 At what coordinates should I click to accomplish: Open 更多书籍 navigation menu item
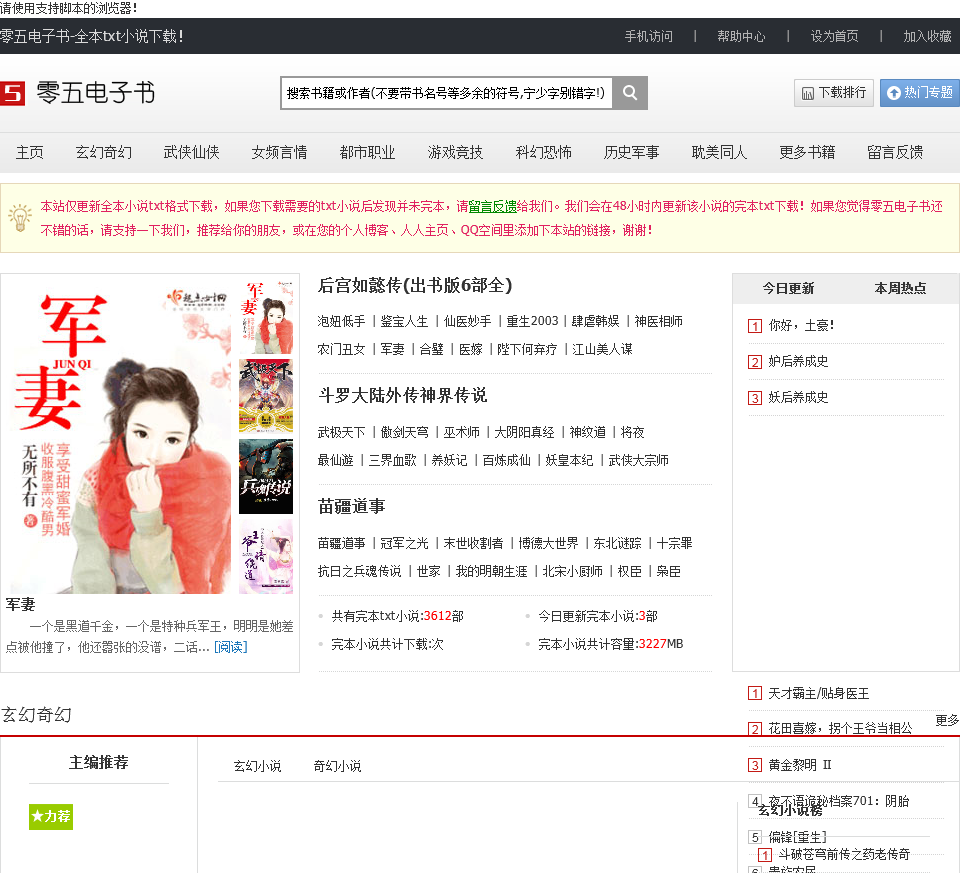[807, 152]
